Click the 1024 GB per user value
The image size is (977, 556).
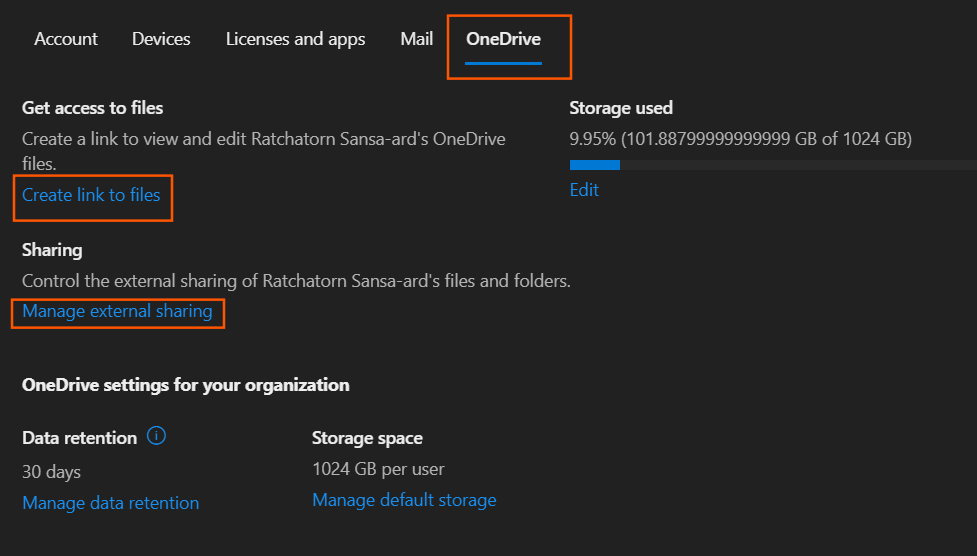coord(378,469)
